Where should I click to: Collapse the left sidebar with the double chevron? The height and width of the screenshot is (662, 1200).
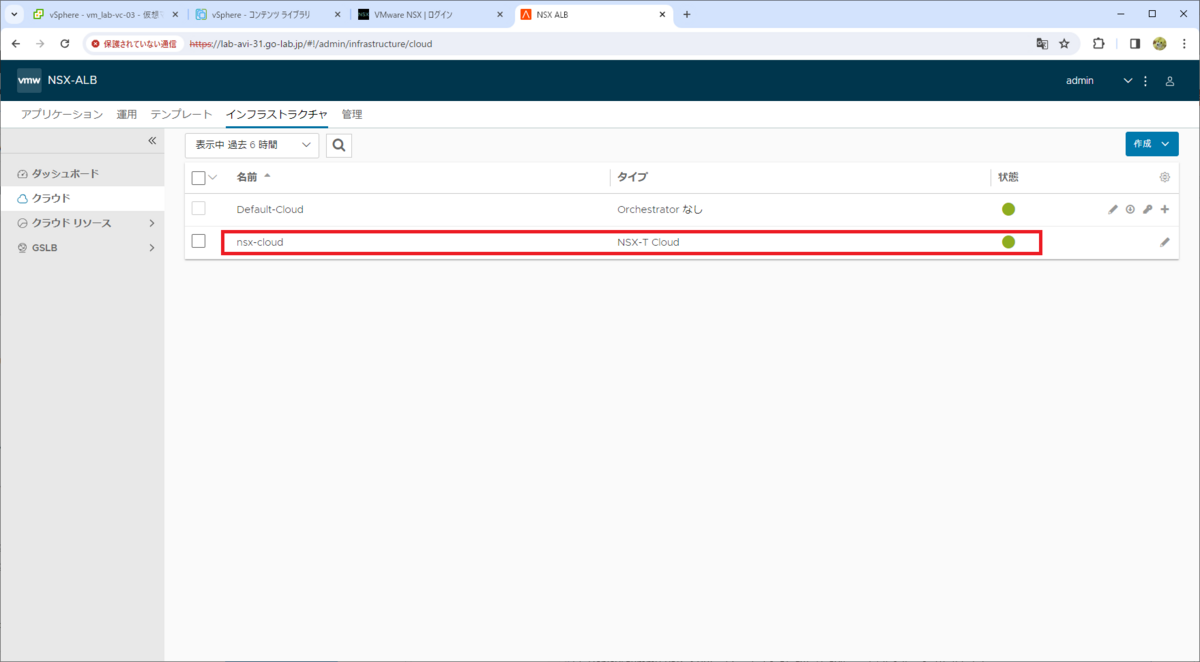coord(152,141)
